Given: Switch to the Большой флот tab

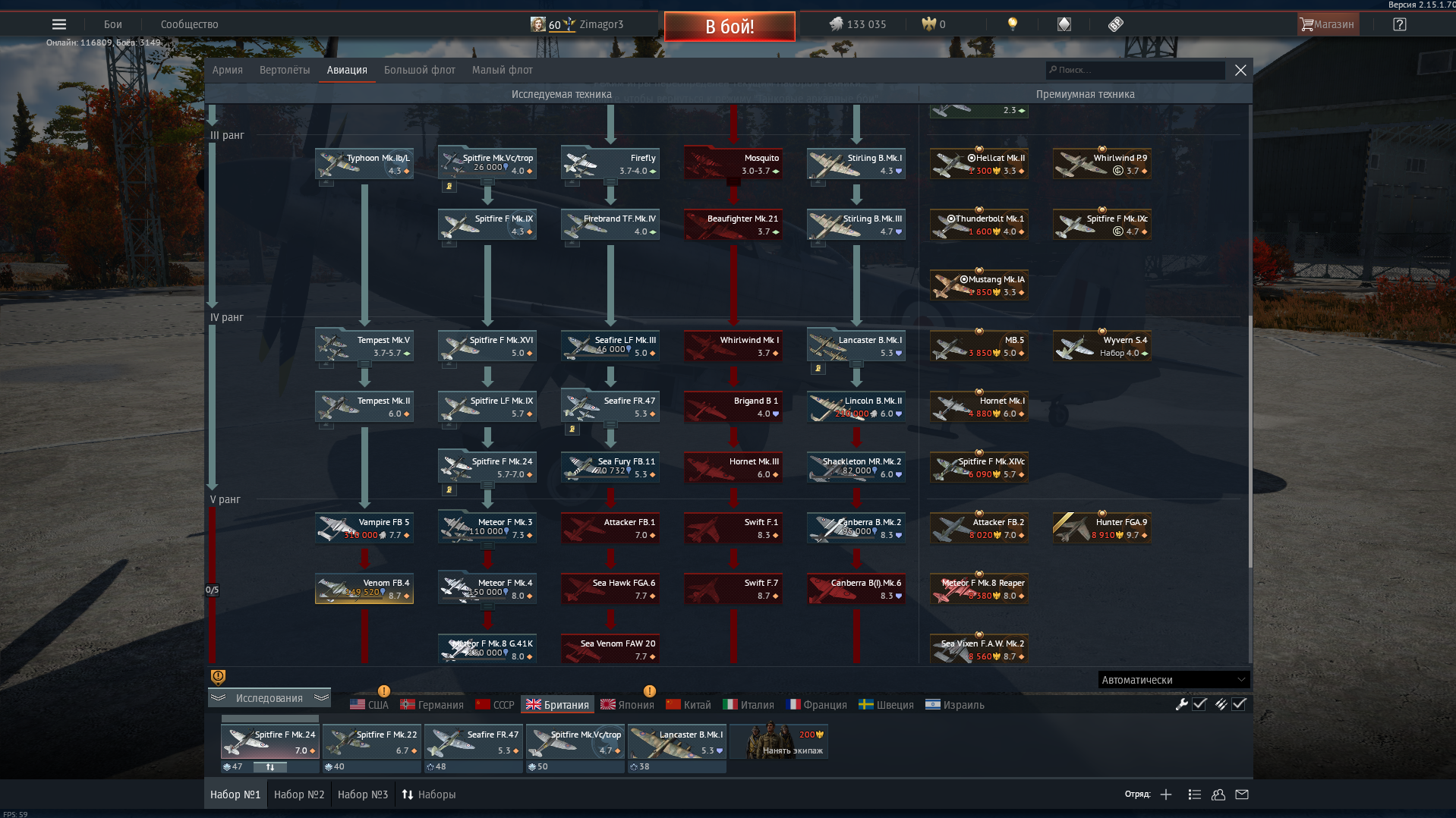Looking at the screenshot, I should [x=419, y=70].
